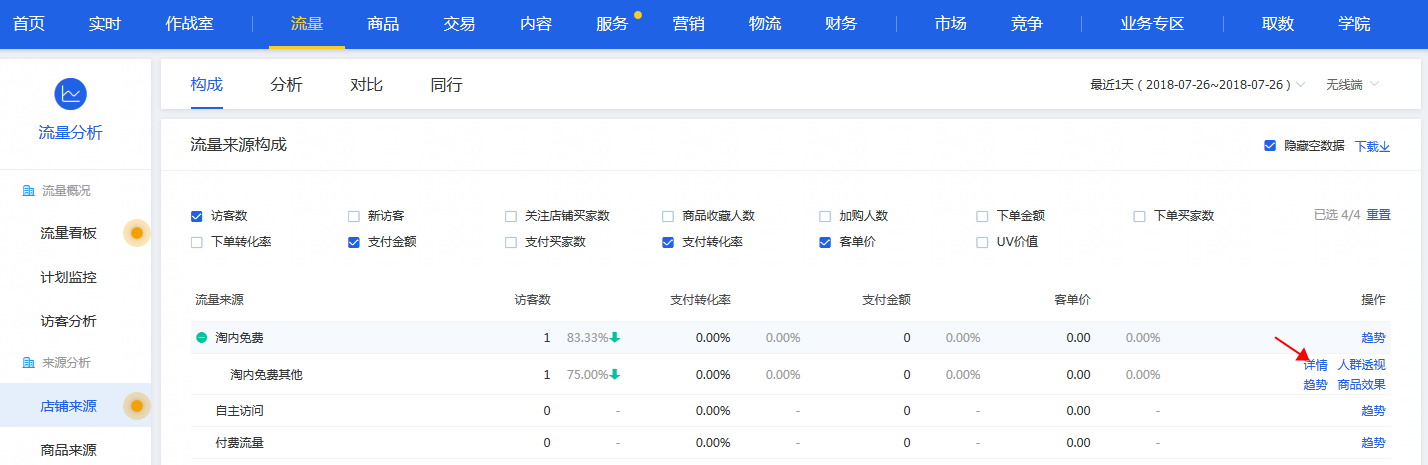This screenshot has height=465, width=1428.
Task: Tick the 下单转化率 checkbox
Action: pyautogui.click(x=196, y=242)
